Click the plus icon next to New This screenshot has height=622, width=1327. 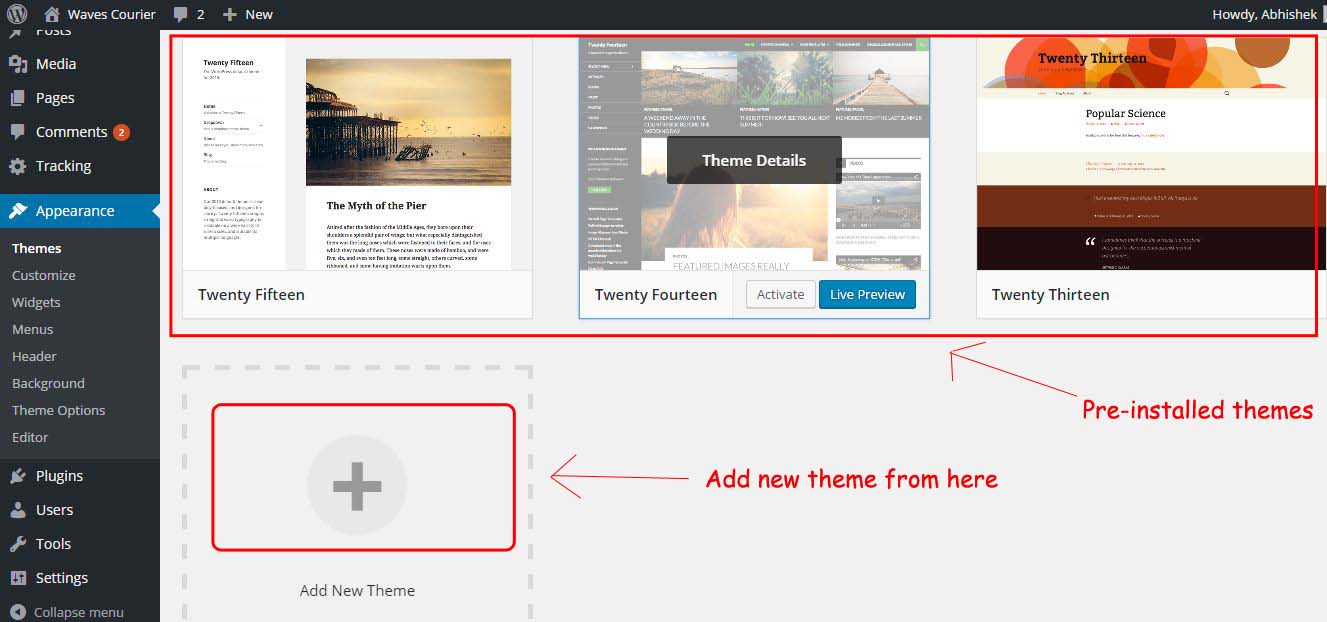[230, 14]
